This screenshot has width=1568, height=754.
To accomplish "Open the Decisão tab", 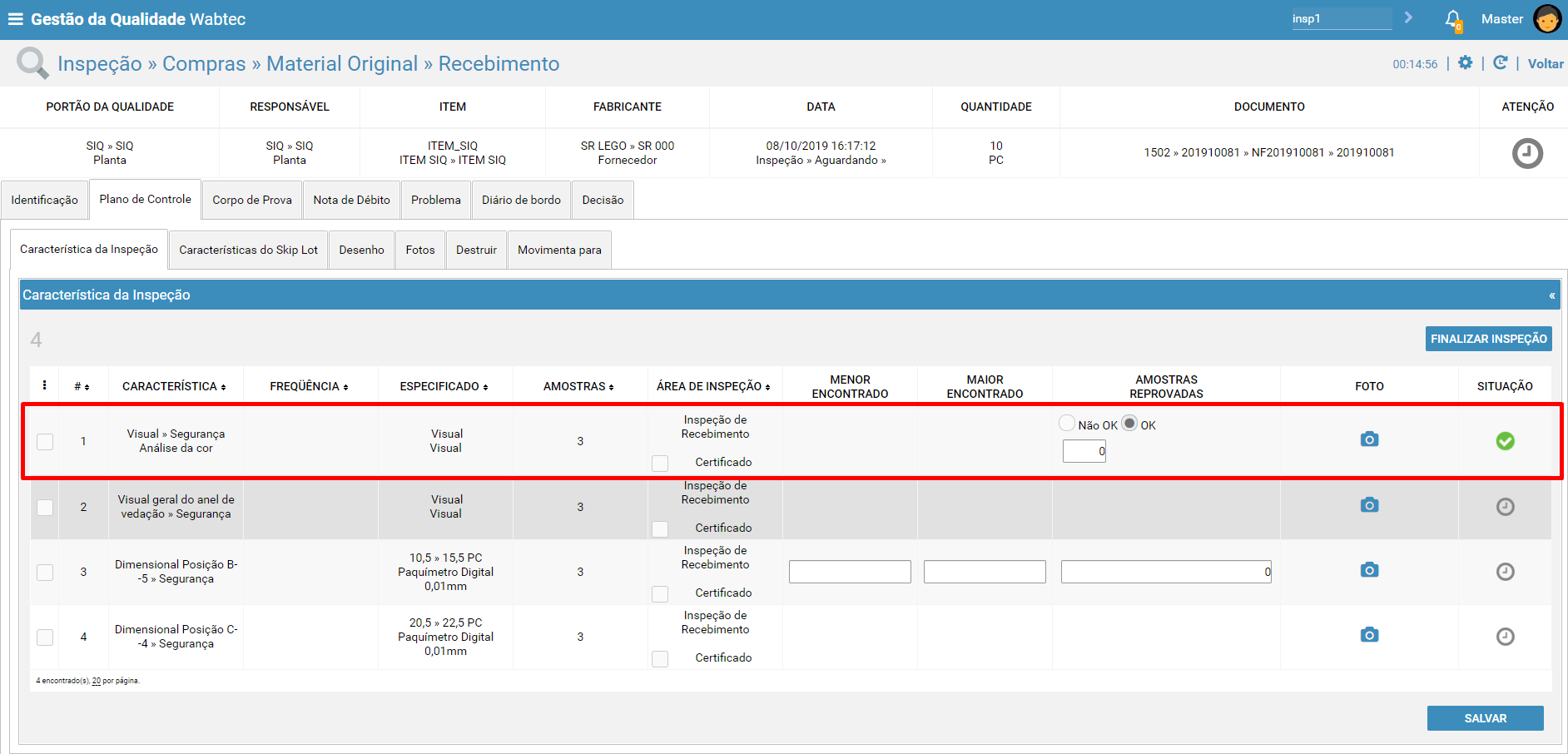I will tap(603, 200).
